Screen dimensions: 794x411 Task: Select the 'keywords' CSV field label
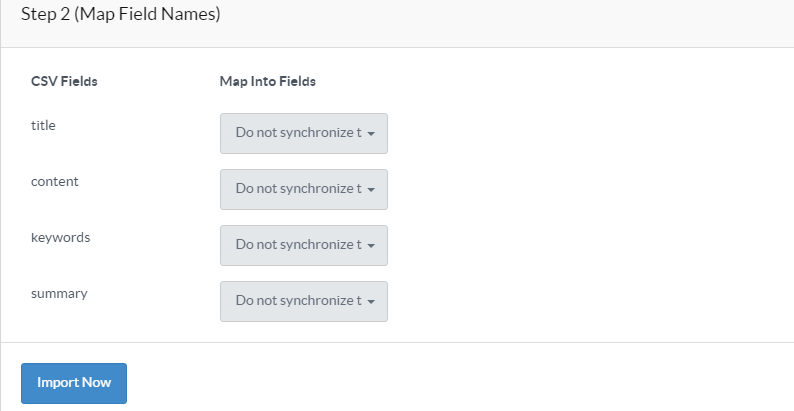pyautogui.click(x=61, y=238)
